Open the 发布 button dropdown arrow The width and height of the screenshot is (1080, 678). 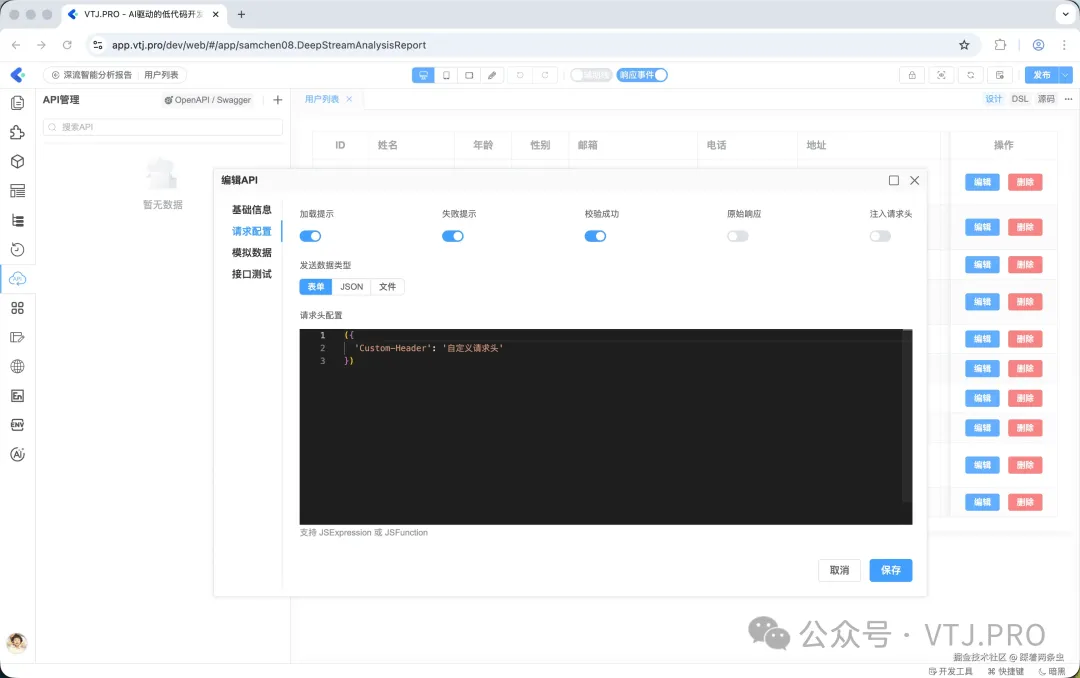1064,75
